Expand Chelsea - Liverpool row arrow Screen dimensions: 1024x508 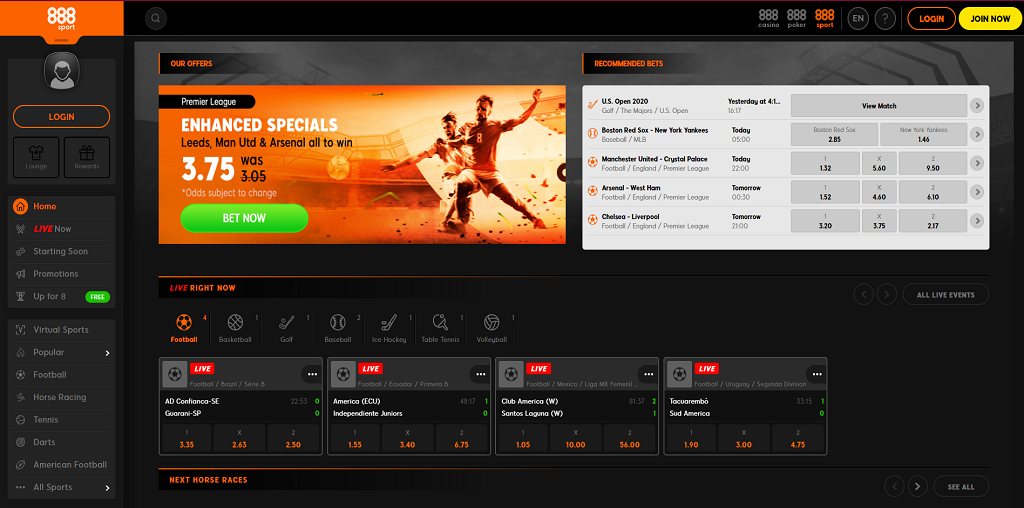point(977,221)
